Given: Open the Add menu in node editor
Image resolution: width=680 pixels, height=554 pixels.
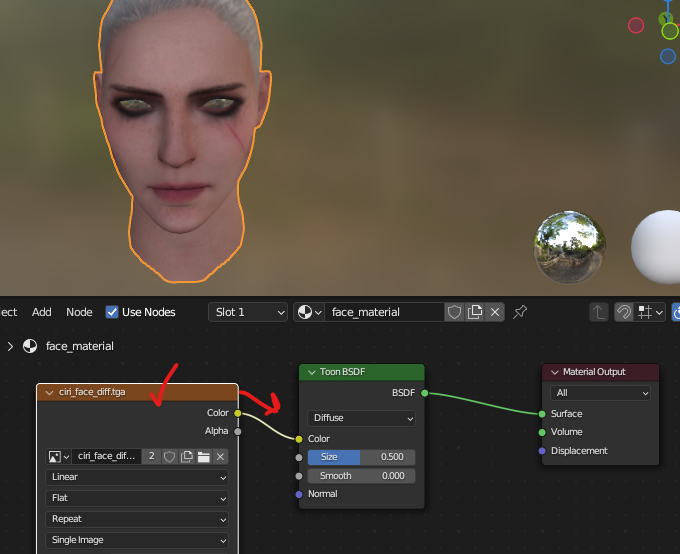Looking at the screenshot, I should click(x=42, y=312).
